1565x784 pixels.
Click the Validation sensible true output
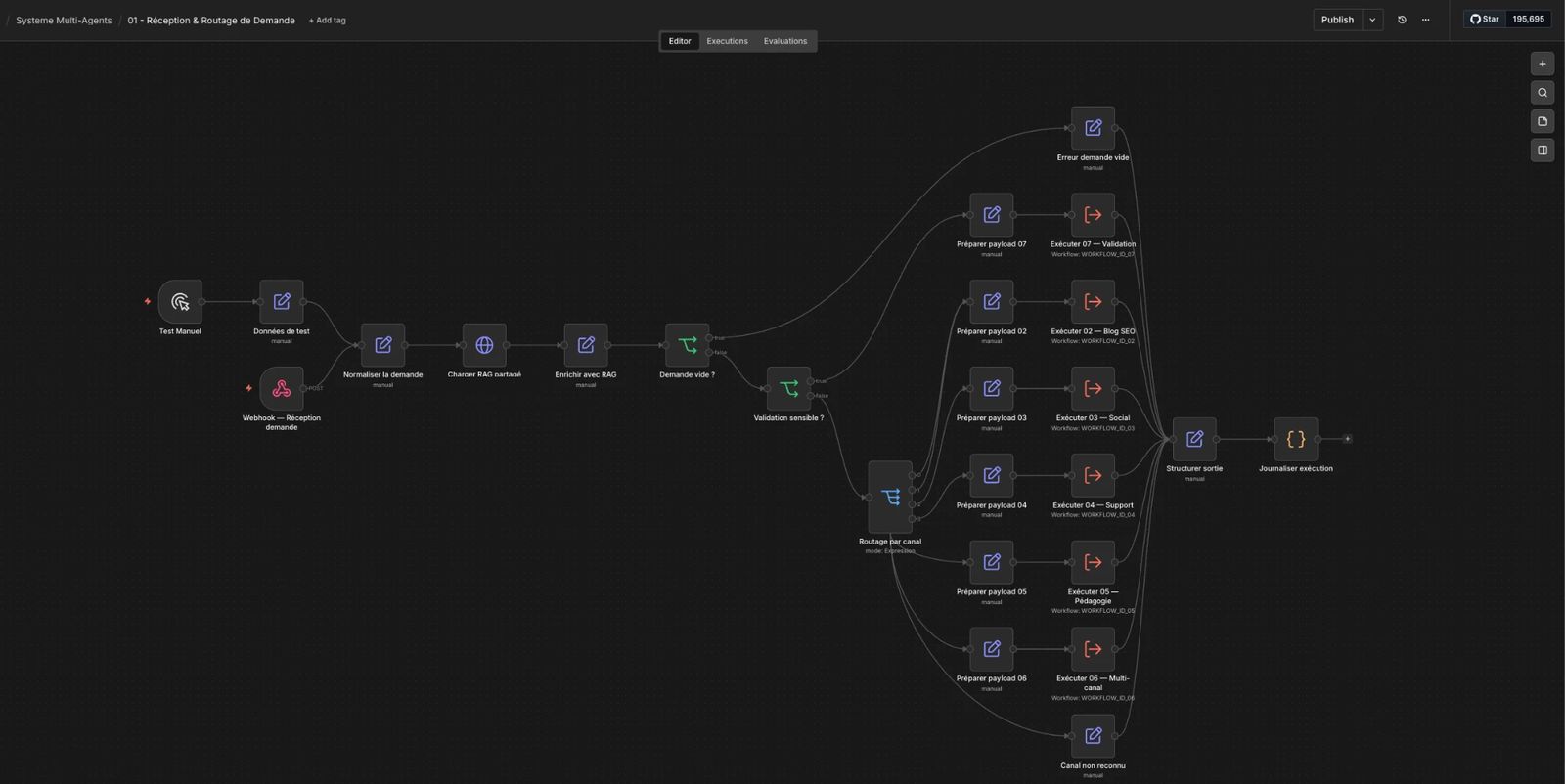(811, 381)
